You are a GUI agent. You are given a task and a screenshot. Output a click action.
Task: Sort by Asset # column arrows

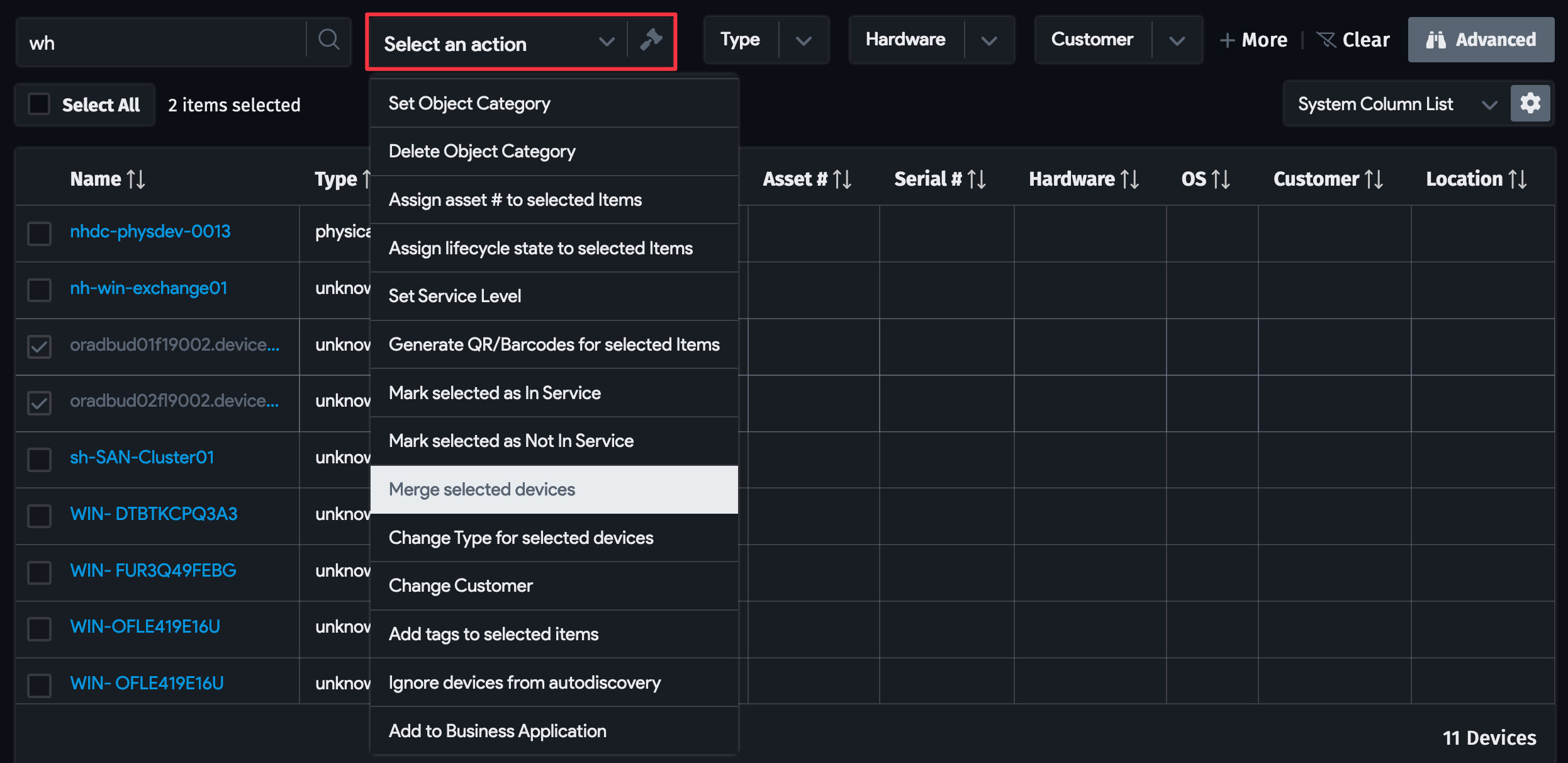coord(842,179)
